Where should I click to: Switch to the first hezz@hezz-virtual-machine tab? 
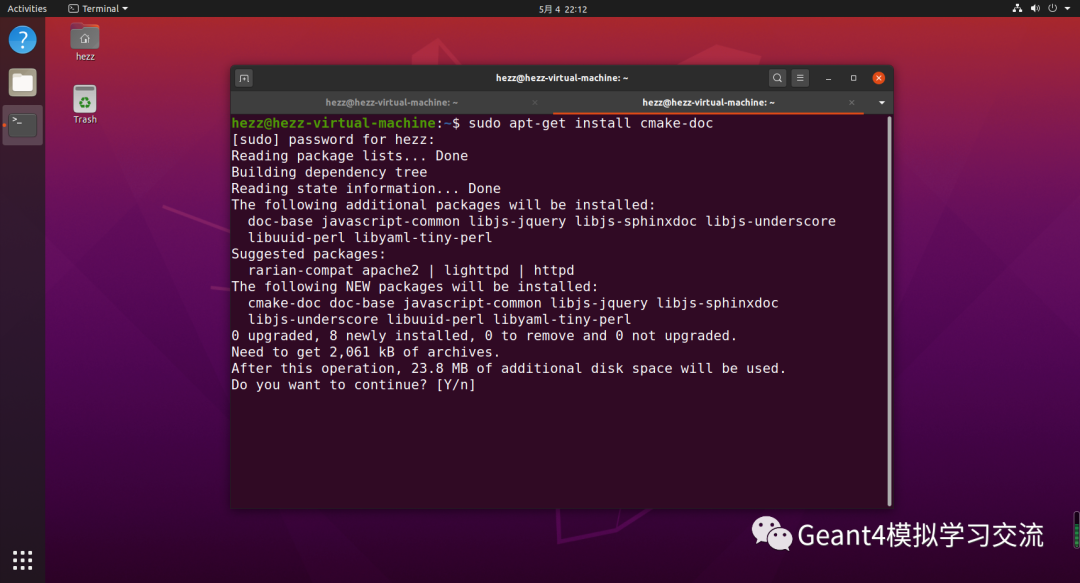[x=391, y=103]
